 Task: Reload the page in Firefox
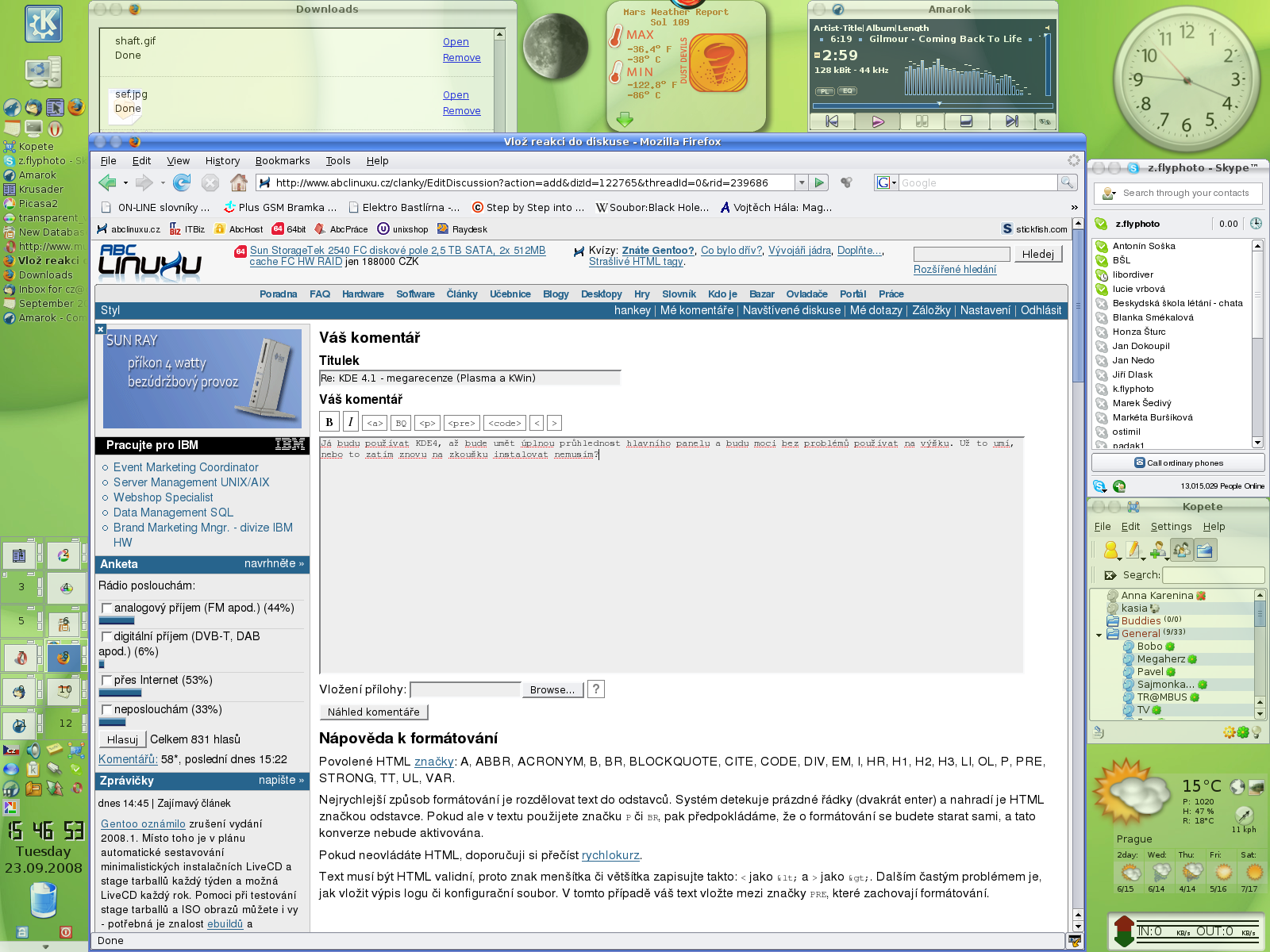coord(182,183)
